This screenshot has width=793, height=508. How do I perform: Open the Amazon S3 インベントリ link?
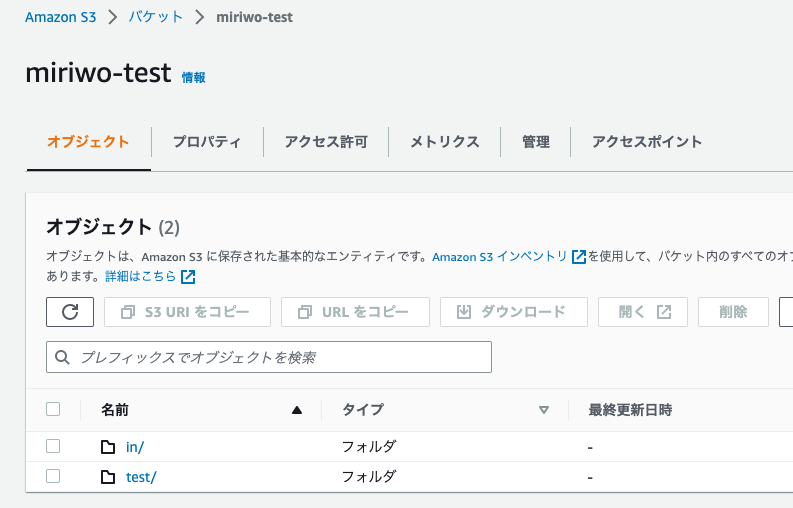(x=500, y=257)
